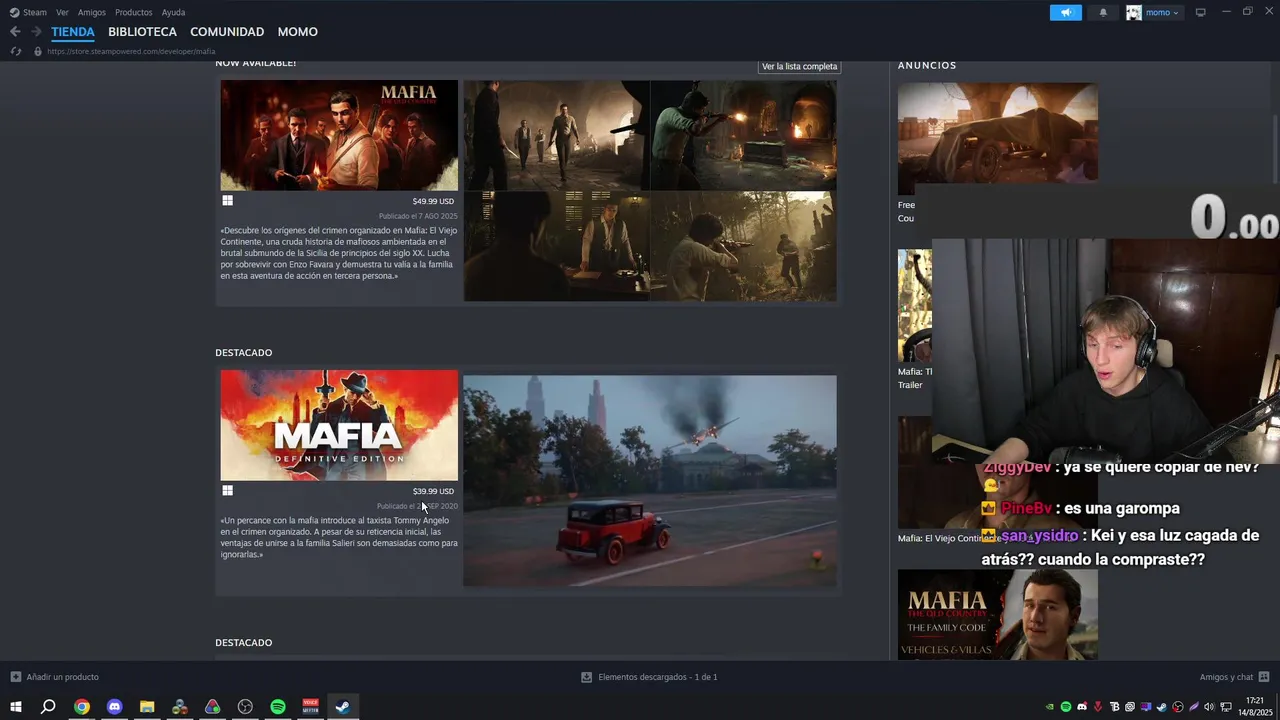Open Spotify from the taskbar
Image resolution: width=1280 pixels, height=720 pixels.
point(278,707)
